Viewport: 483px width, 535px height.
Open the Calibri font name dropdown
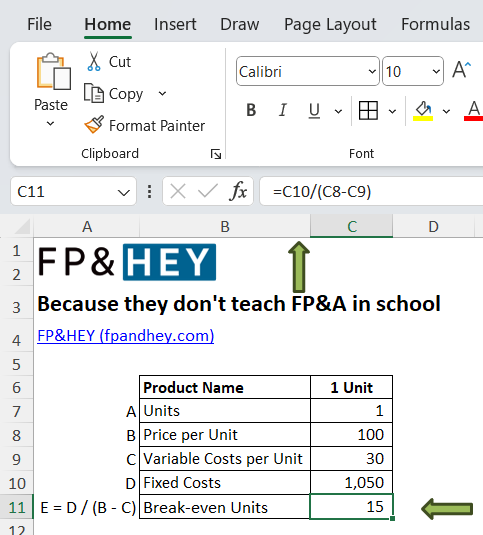pos(372,71)
